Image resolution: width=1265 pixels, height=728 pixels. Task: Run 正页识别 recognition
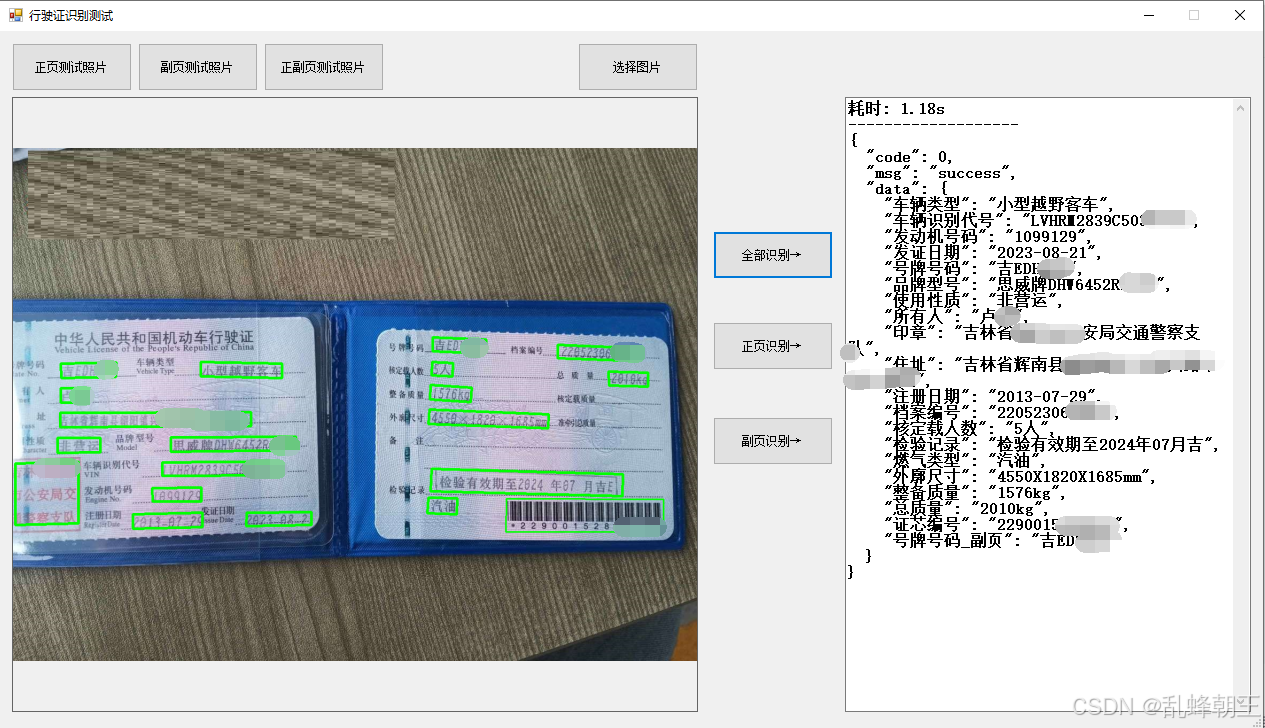point(772,346)
